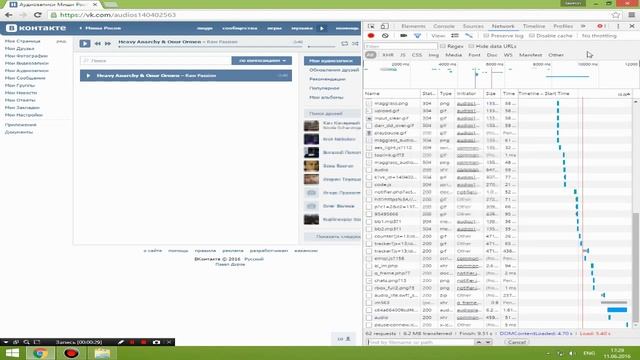Clear the network log with the clear icon

(x=385, y=36)
